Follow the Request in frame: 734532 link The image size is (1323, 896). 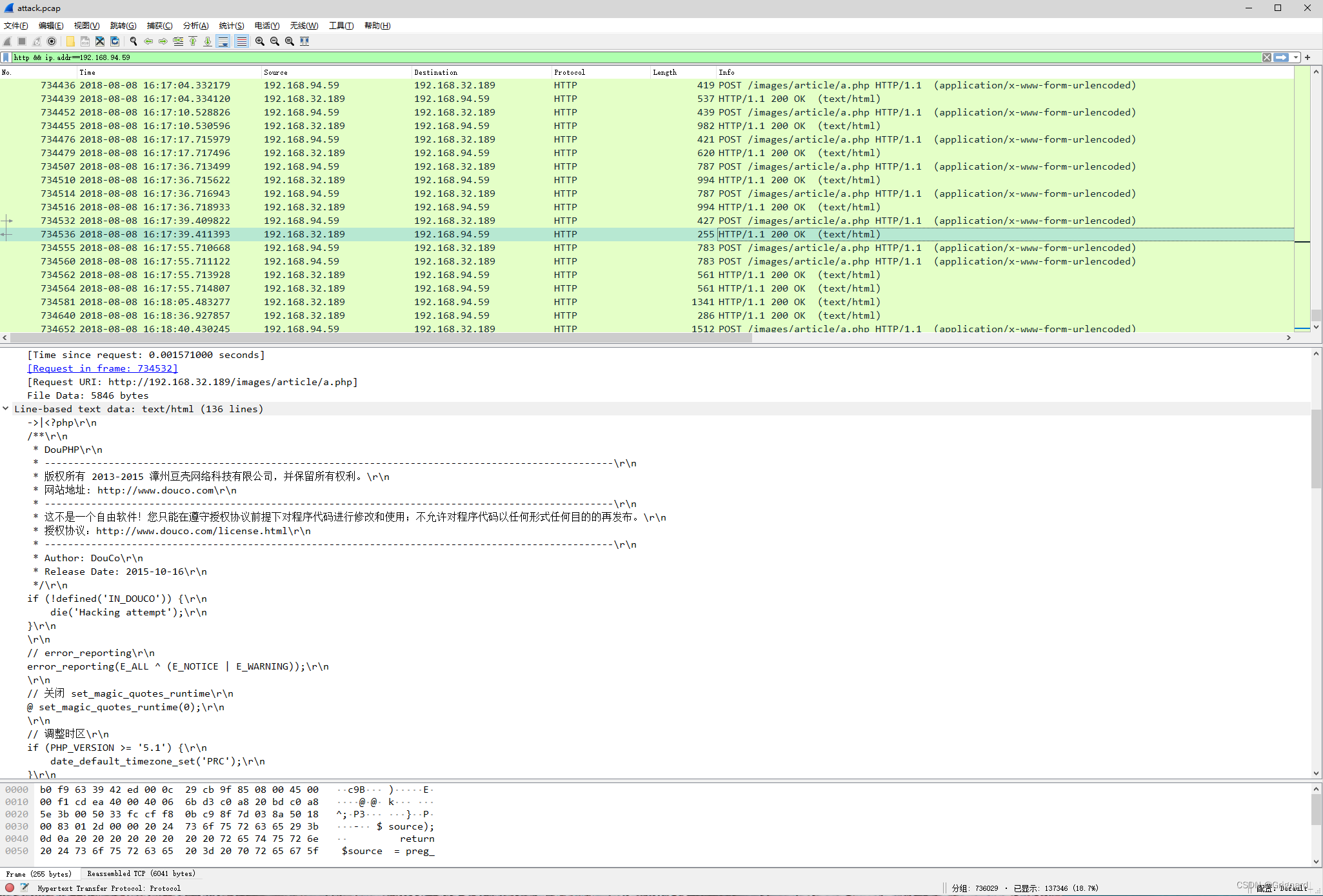[x=103, y=368]
